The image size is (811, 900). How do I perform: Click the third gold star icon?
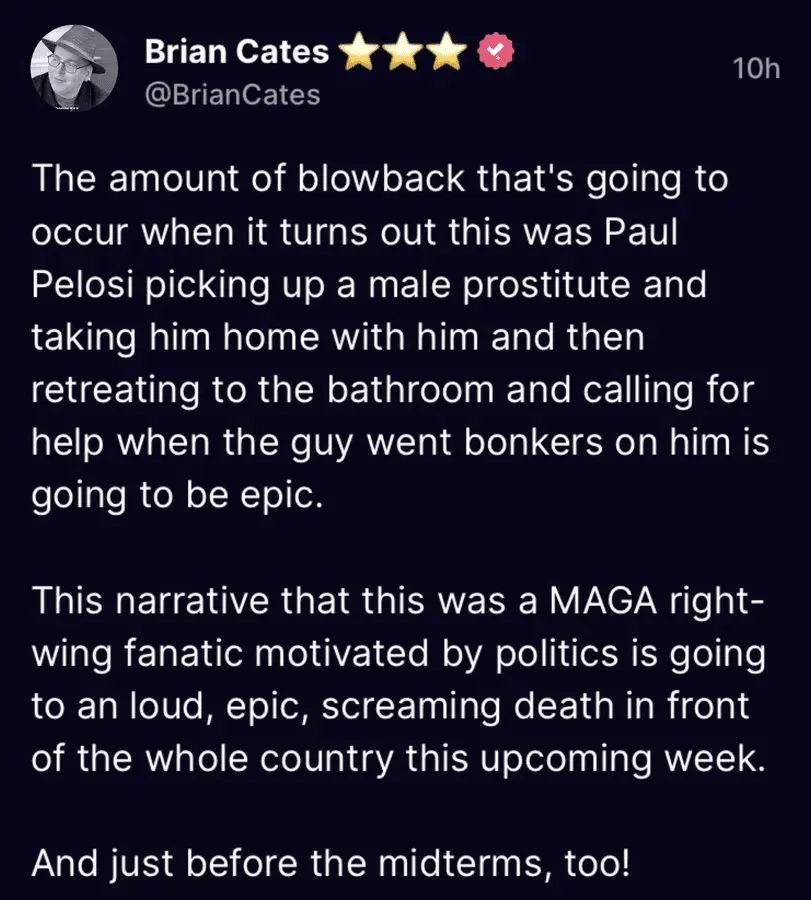(x=449, y=52)
